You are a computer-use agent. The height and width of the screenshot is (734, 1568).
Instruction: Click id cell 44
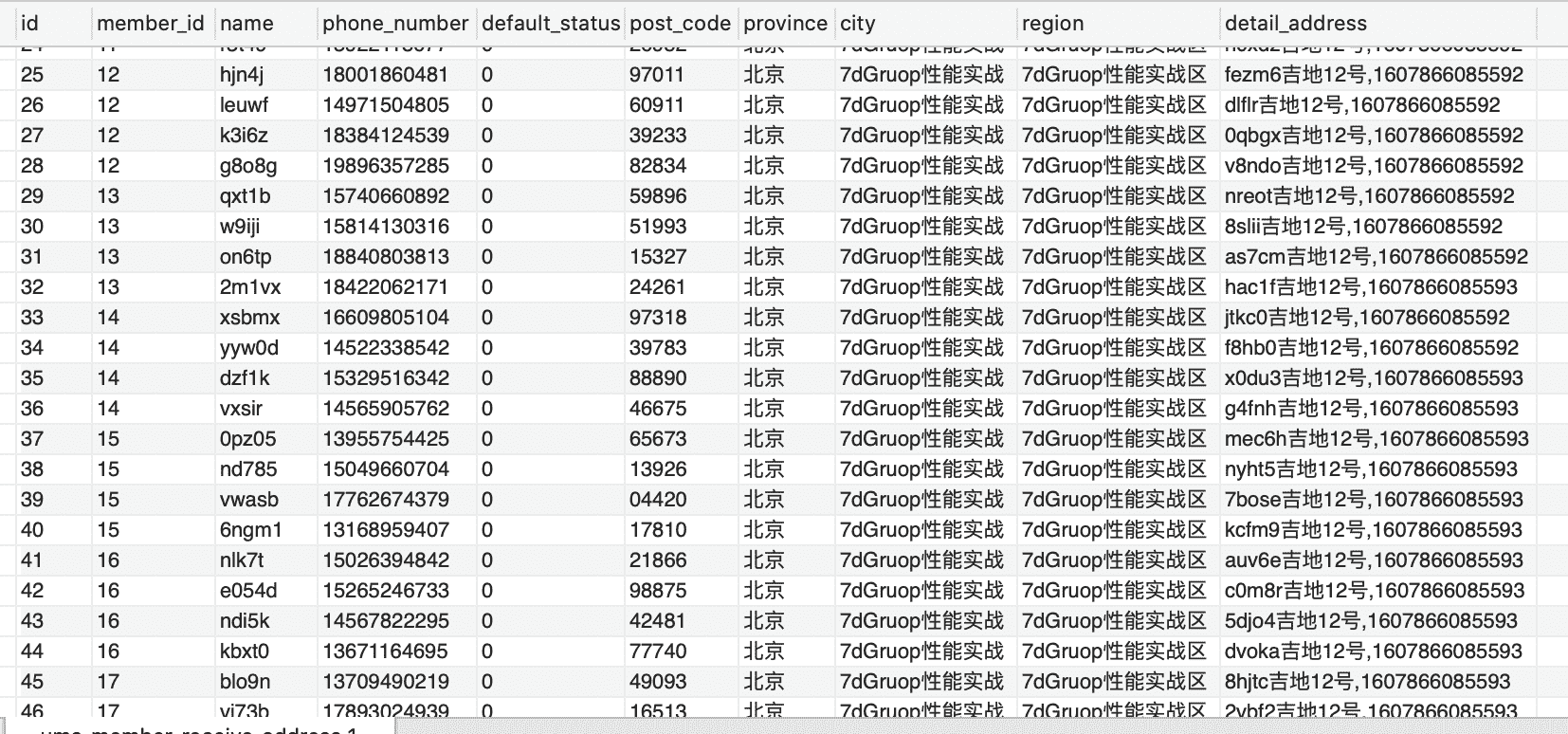(32, 651)
